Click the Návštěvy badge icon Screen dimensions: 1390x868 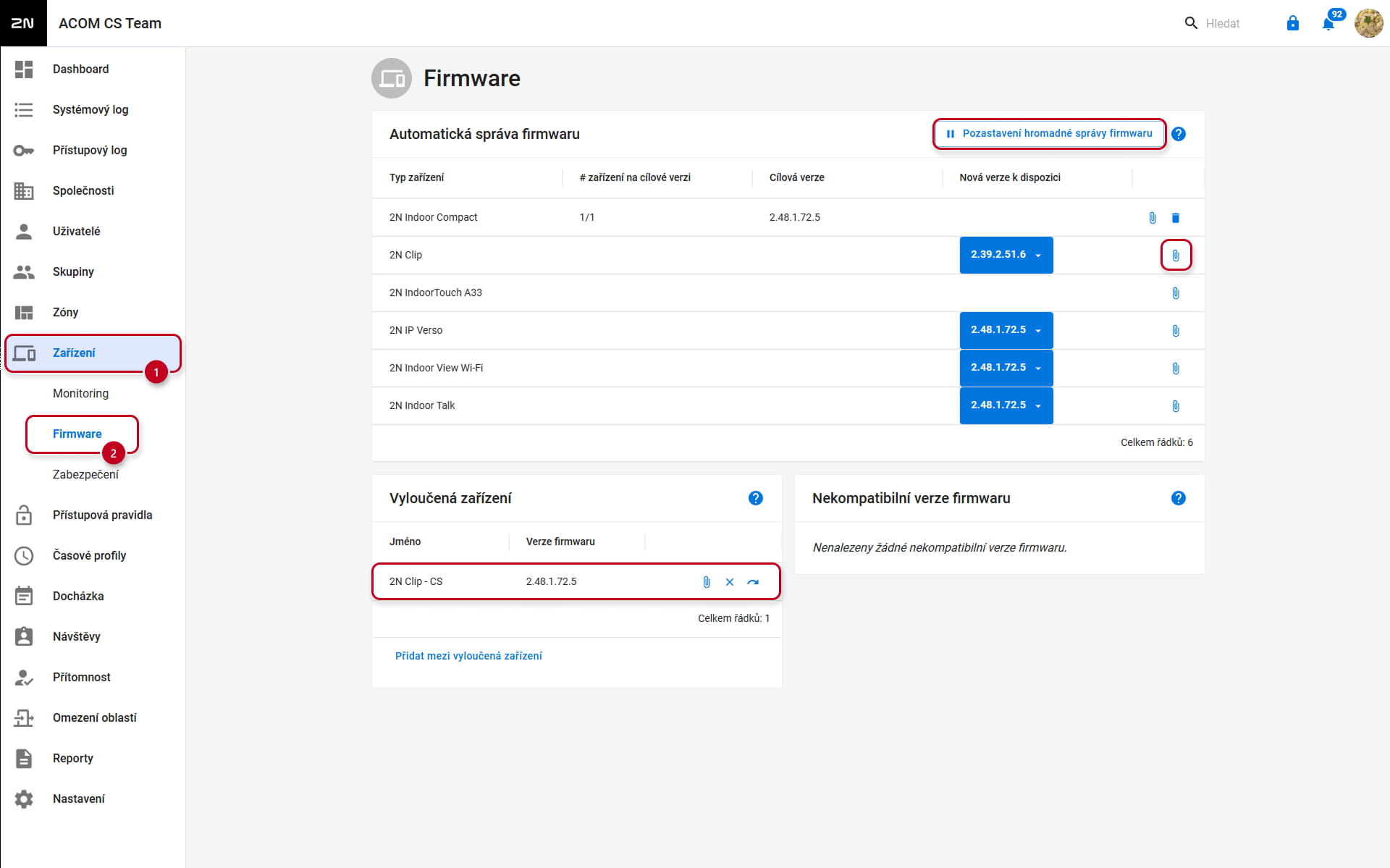[24, 637]
